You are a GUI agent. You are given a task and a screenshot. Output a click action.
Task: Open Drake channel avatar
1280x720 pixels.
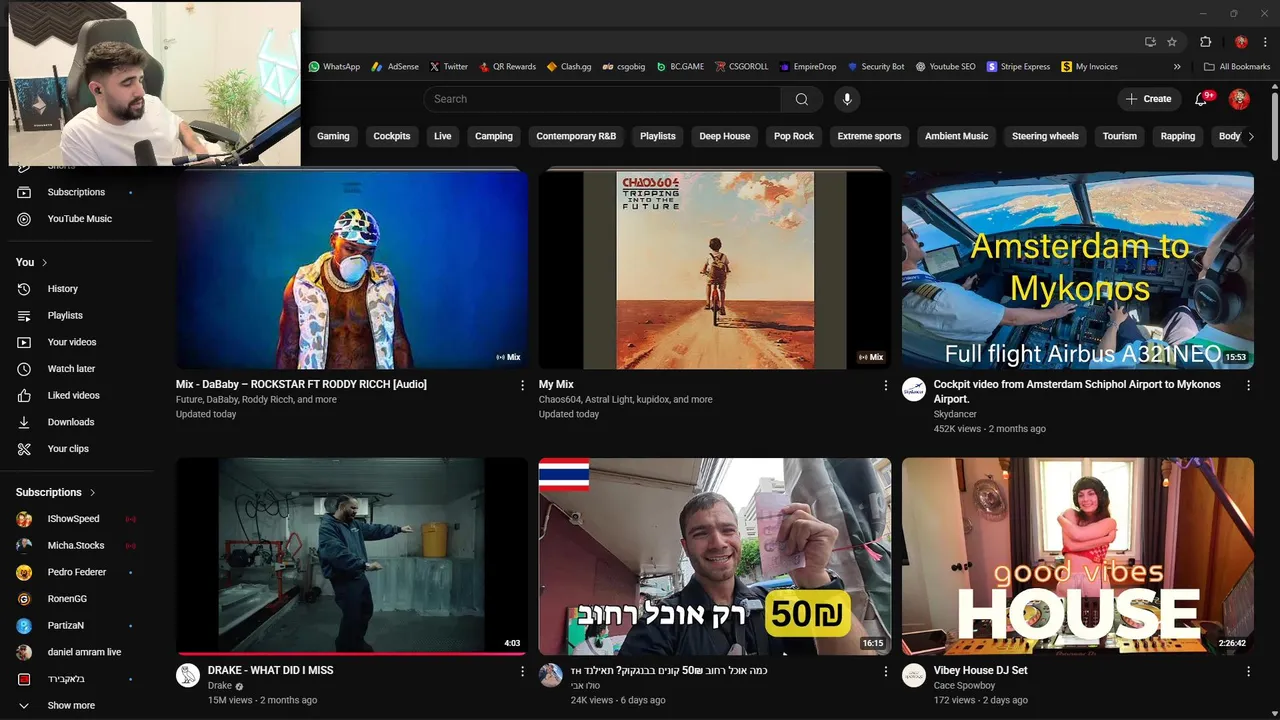188,675
